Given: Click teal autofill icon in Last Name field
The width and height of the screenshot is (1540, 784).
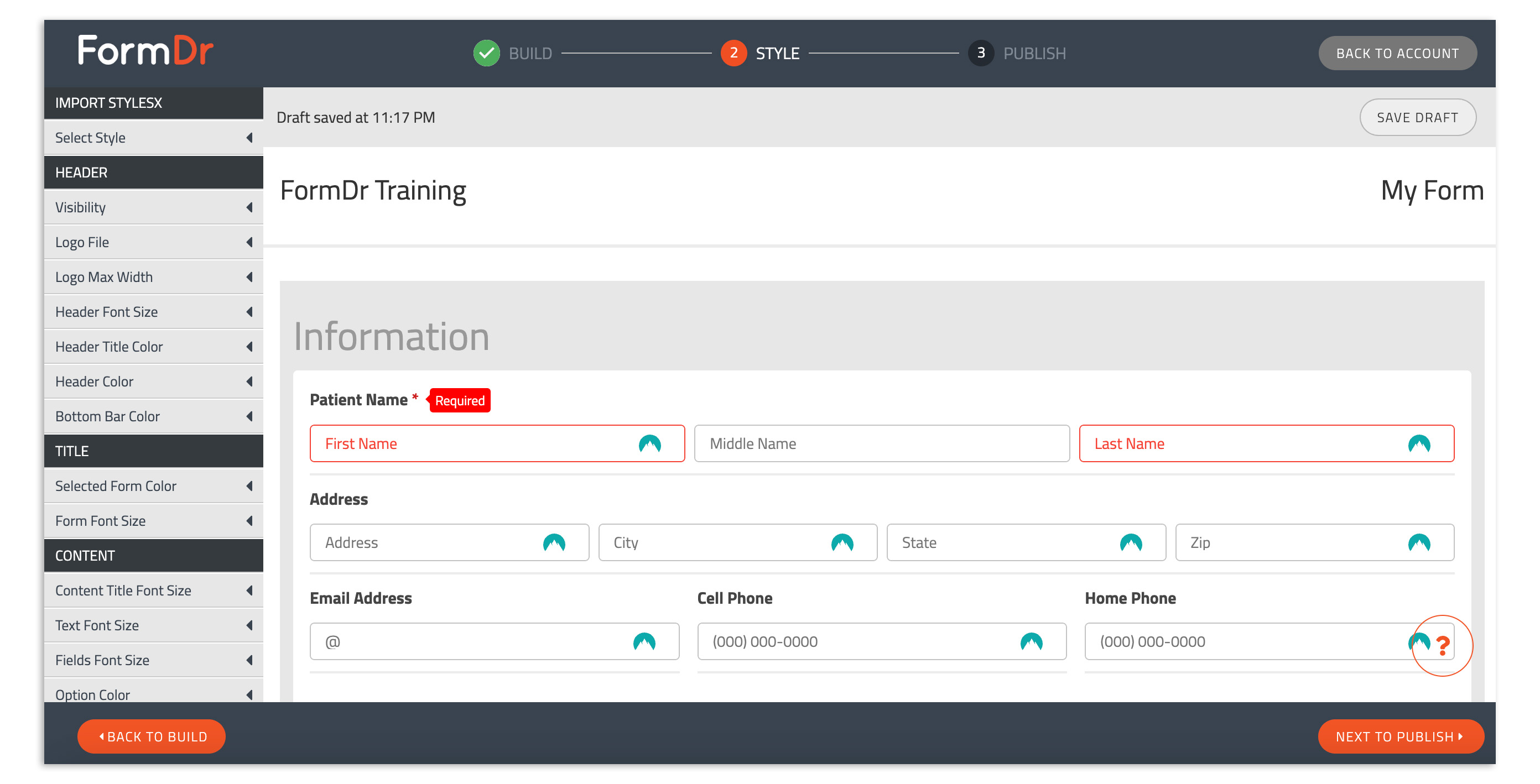Looking at the screenshot, I should coord(1419,443).
